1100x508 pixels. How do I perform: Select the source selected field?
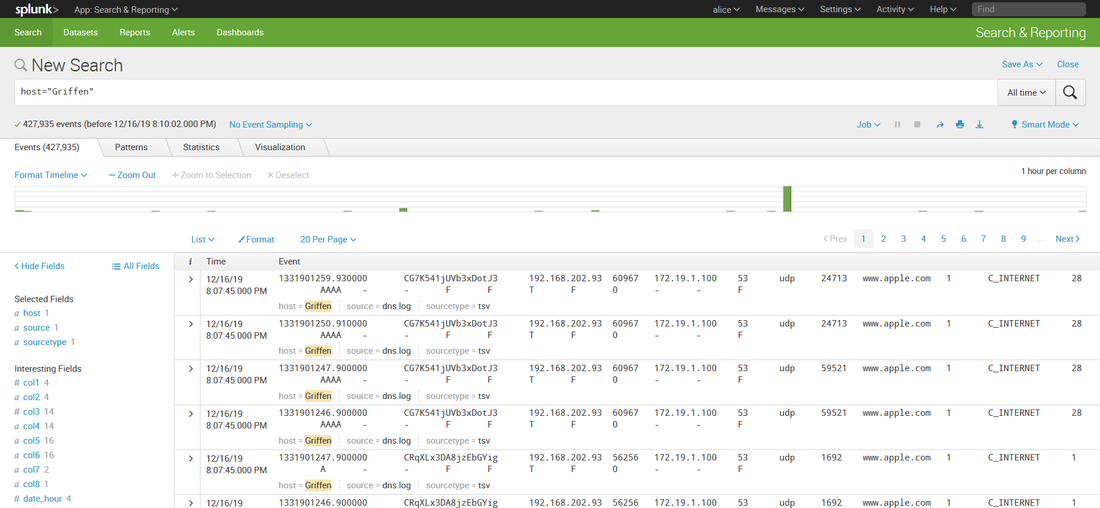(x=36, y=328)
